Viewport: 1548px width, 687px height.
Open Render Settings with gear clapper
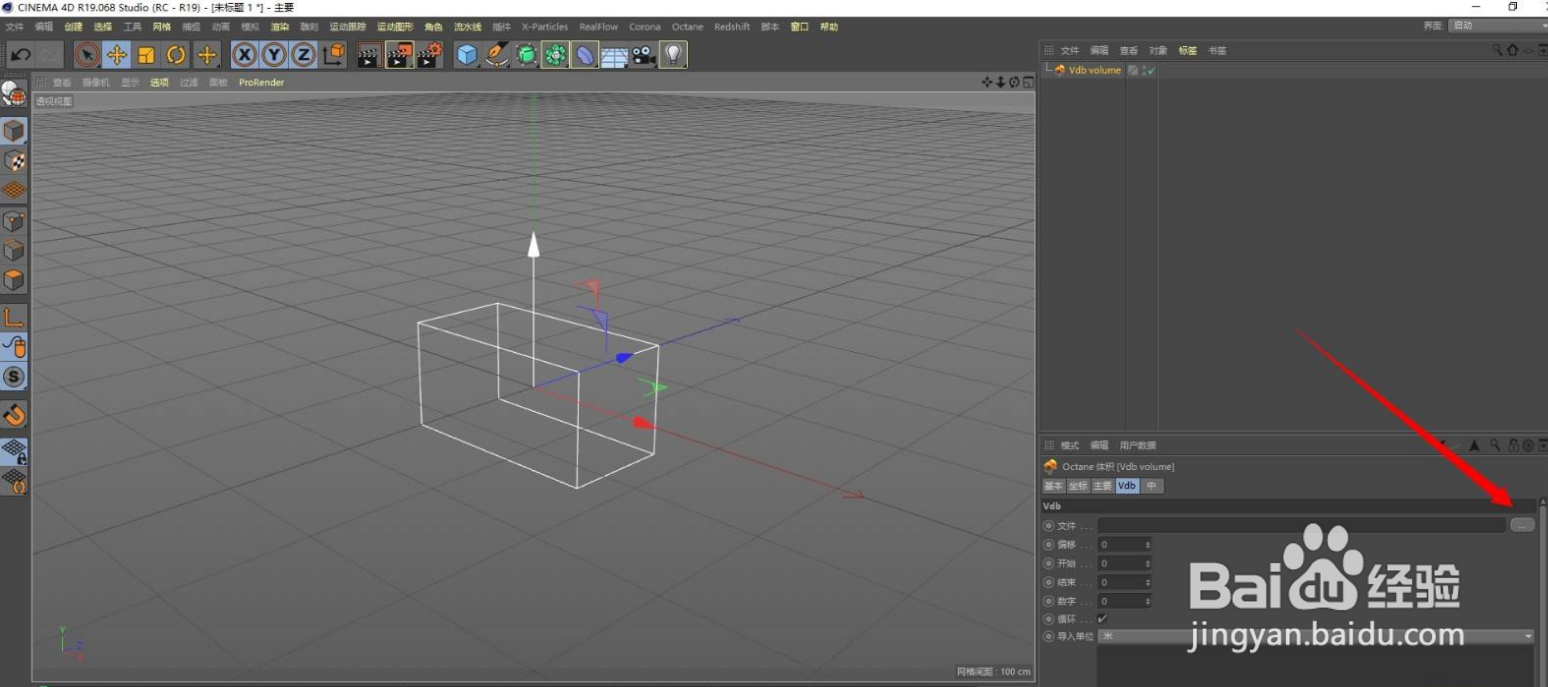tap(429, 55)
